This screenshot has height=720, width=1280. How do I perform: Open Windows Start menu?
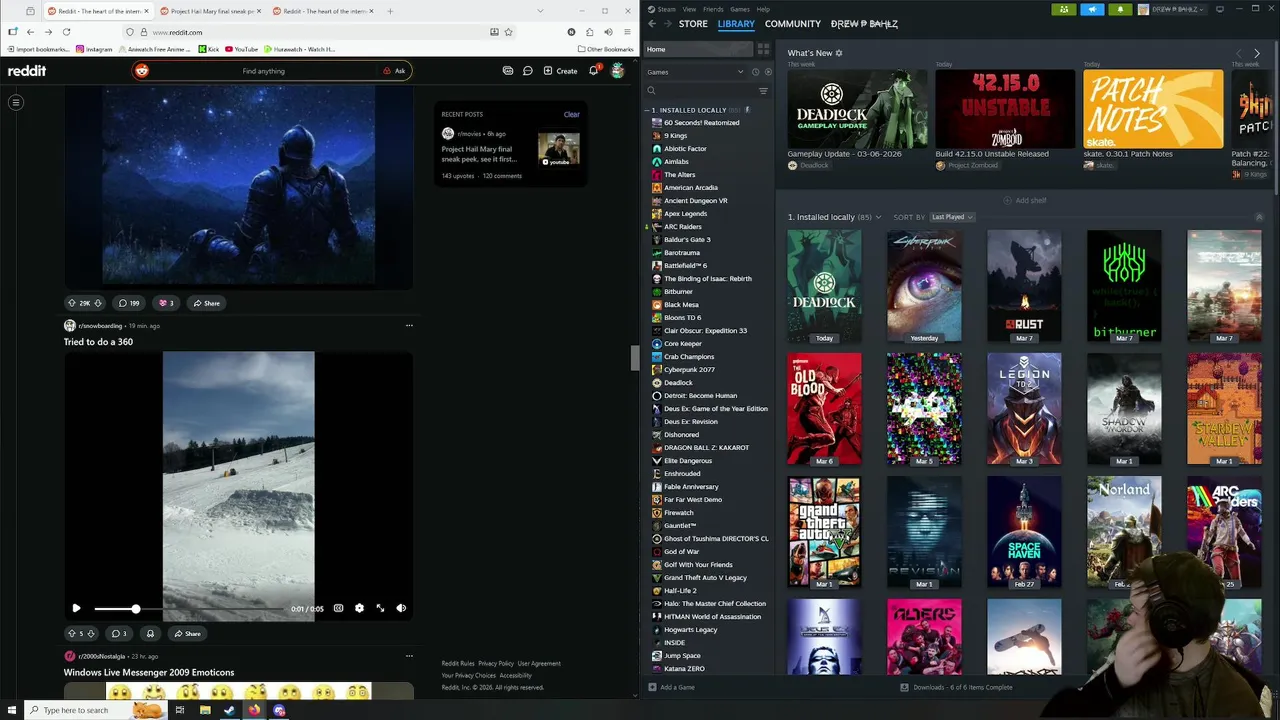11,710
